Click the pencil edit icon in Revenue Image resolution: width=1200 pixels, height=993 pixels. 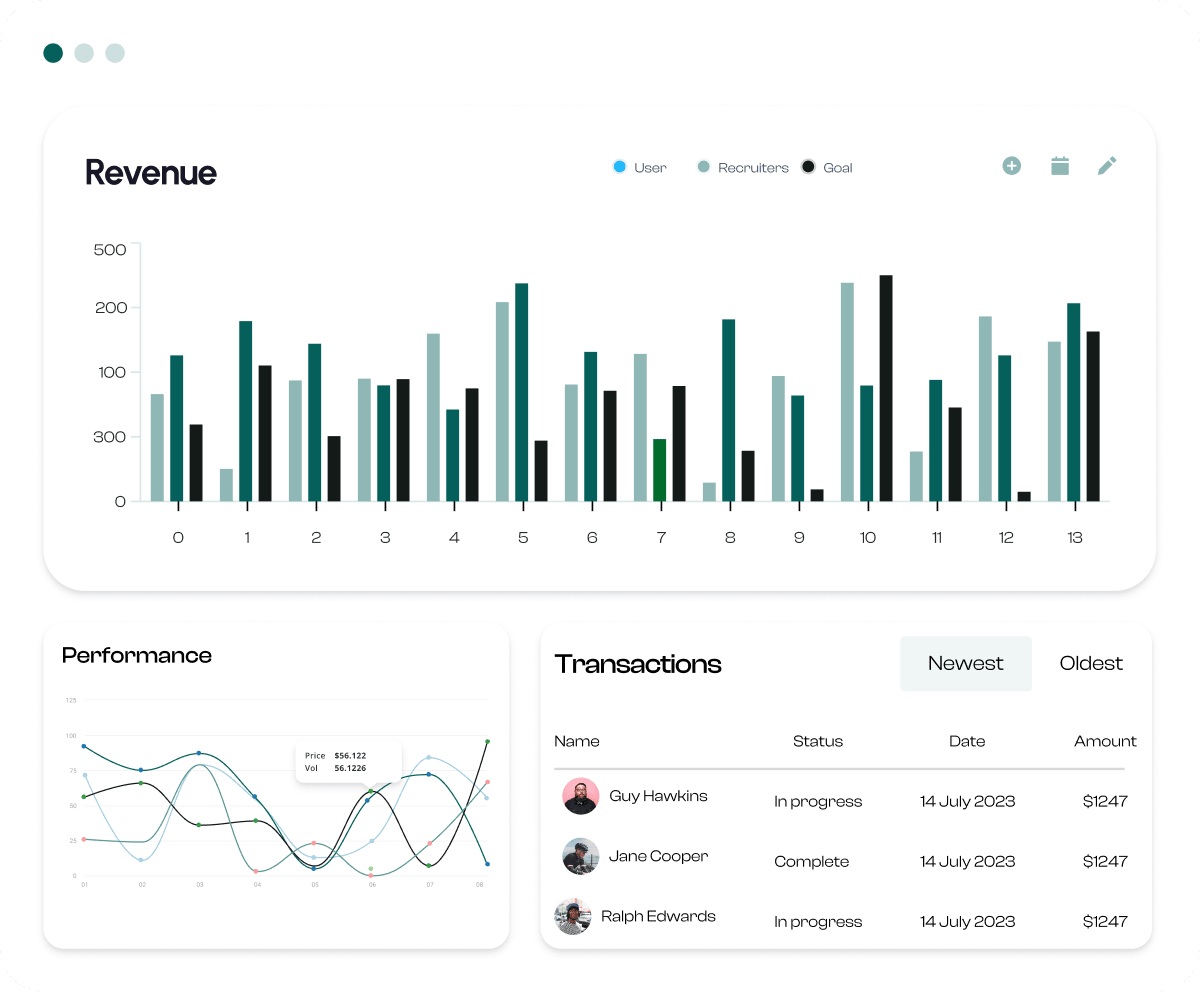click(1107, 166)
